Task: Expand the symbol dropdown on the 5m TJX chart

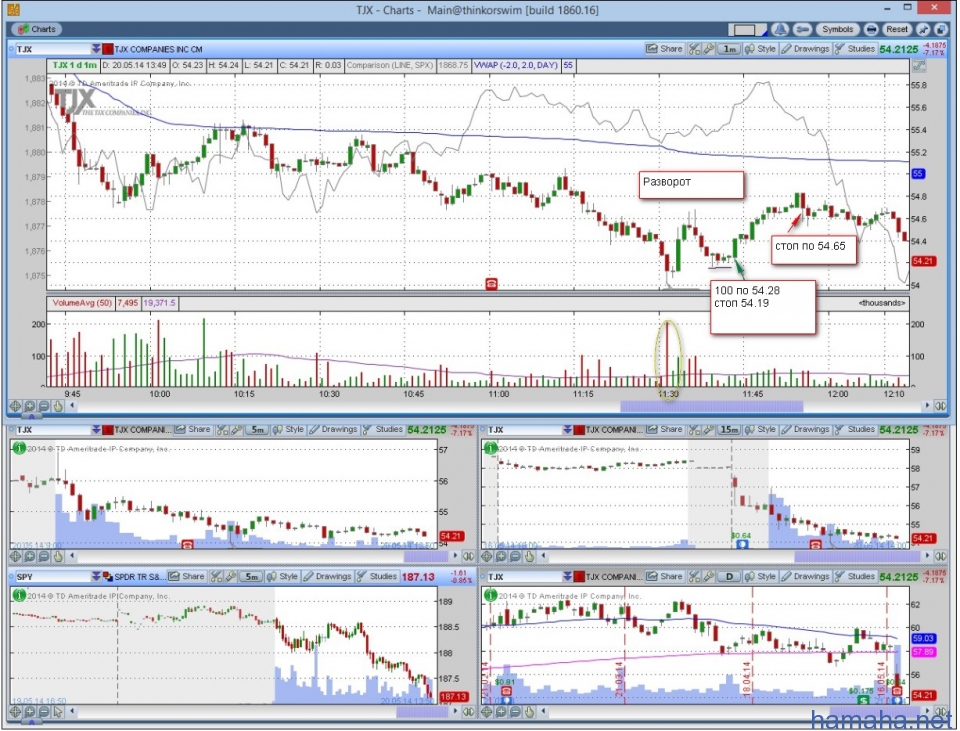Action: point(96,430)
